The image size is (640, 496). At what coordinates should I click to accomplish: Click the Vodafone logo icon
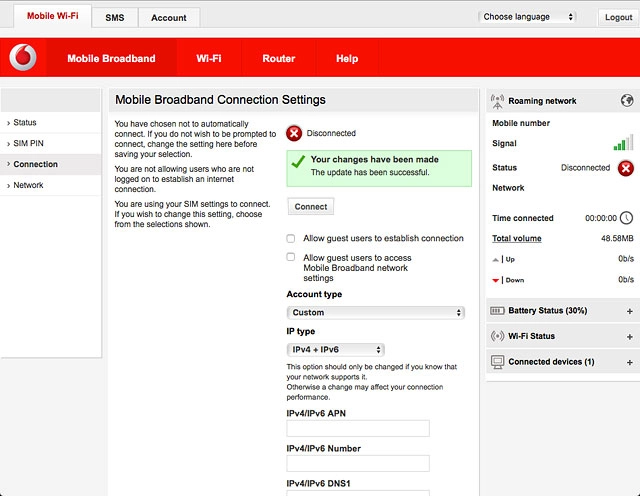(23, 58)
